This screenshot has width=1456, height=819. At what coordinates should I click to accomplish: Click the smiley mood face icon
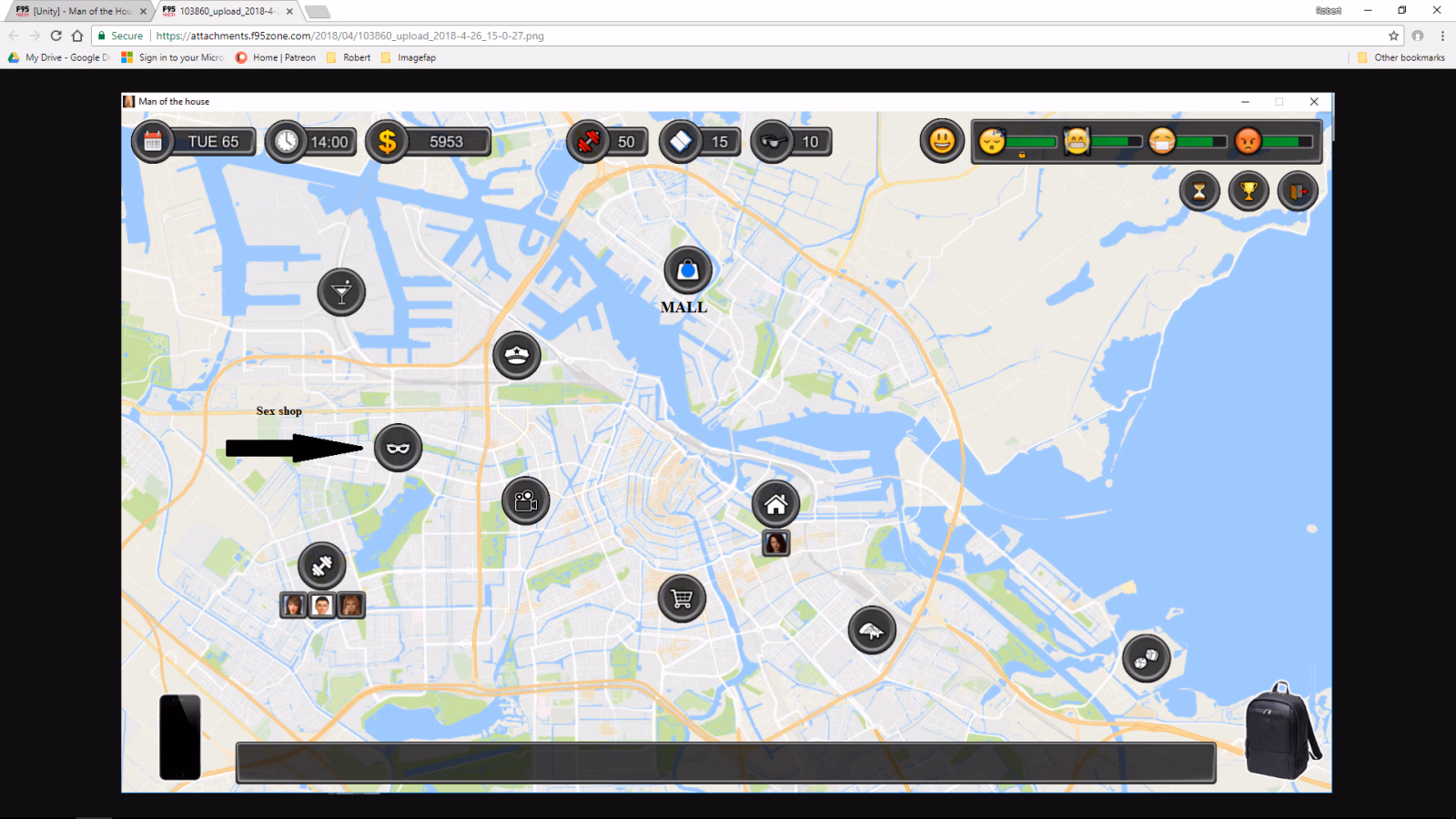[942, 141]
